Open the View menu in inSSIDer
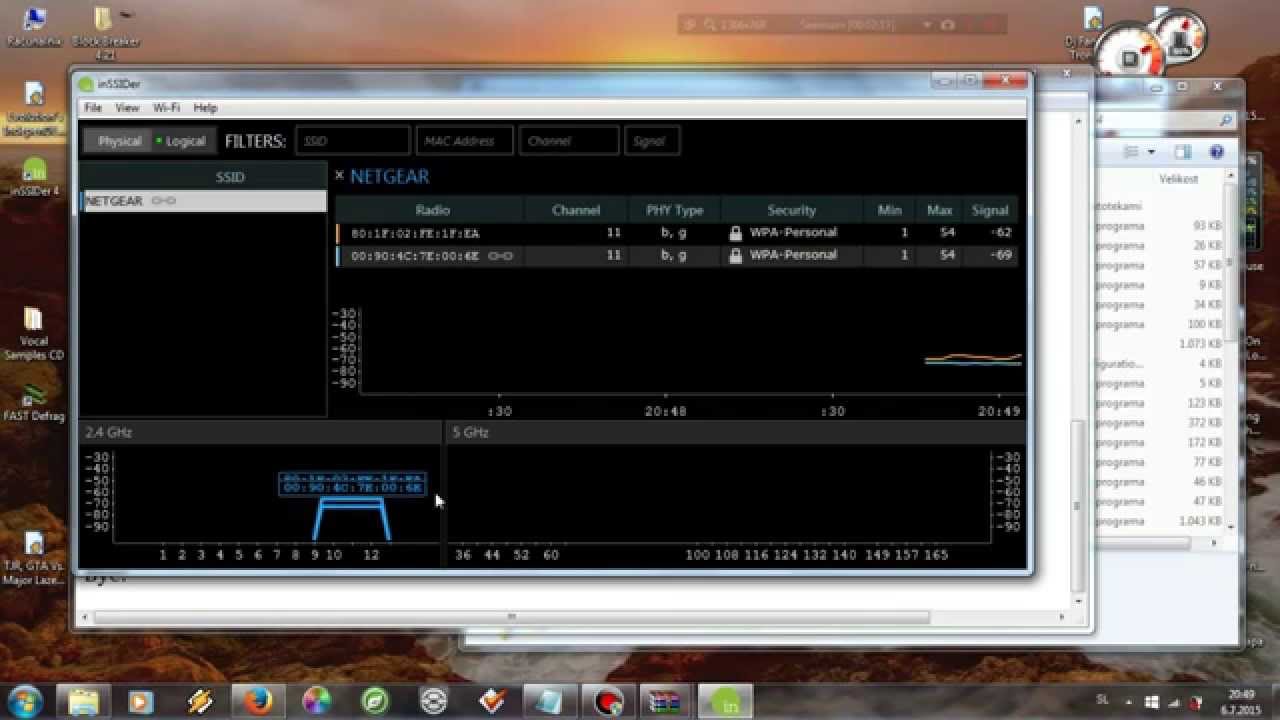The height and width of the screenshot is (720, 1280). tap(127, 107)
